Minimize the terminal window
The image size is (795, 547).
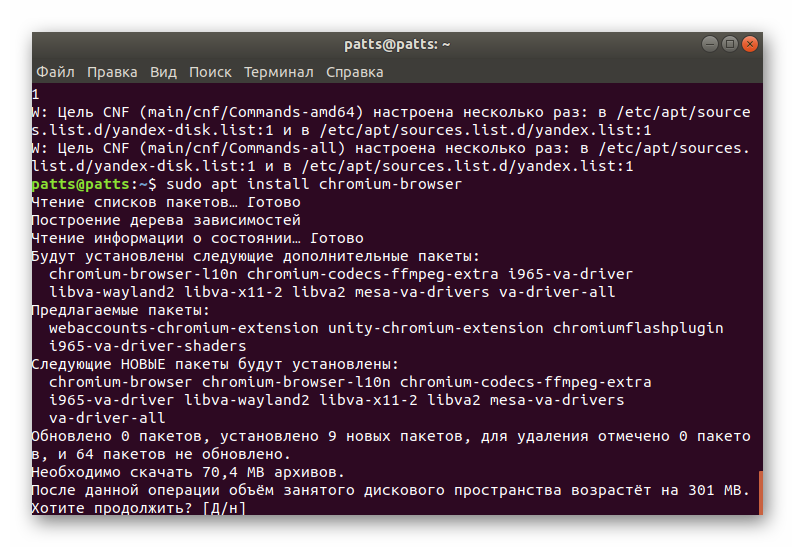pos(709,44)
